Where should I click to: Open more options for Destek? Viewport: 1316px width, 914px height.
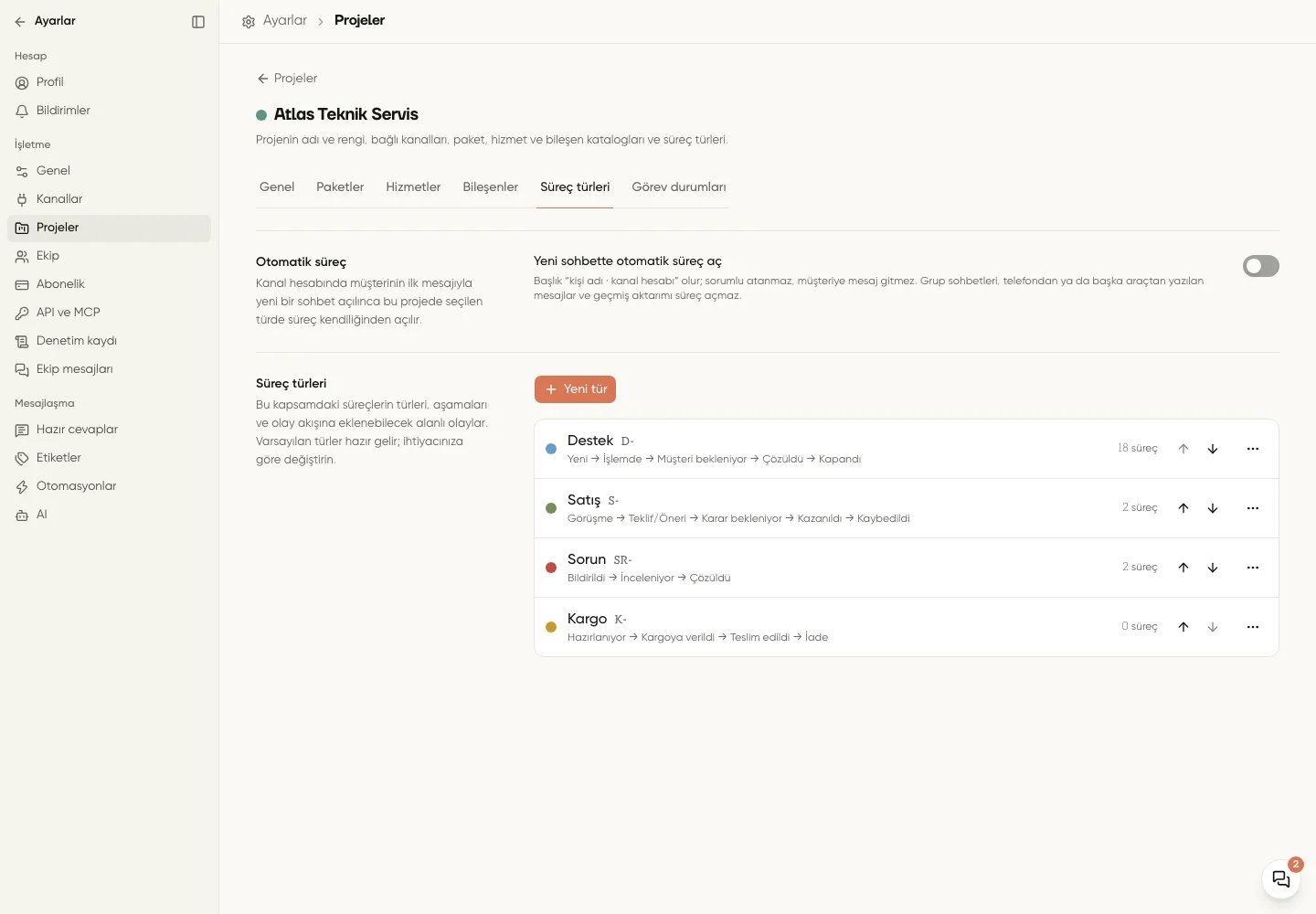tap(1253, 449)
